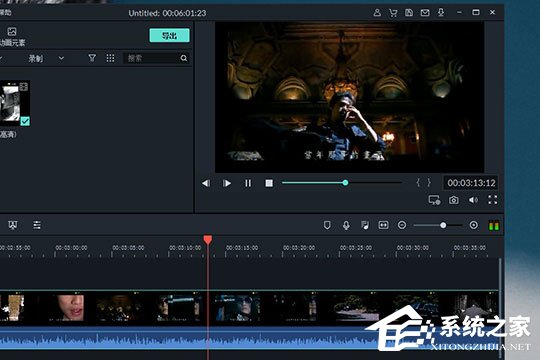Toggle the green audio meter icon
Screen dimensions: 540x360
tap(494, 226)
